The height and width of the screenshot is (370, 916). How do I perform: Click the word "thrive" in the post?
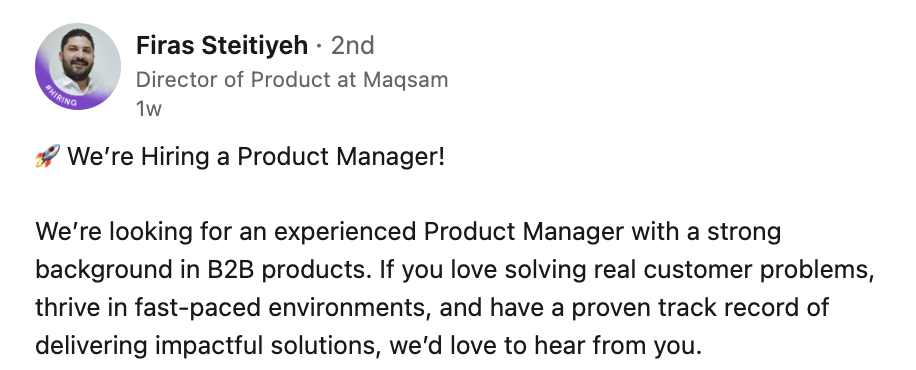[64, 307]
